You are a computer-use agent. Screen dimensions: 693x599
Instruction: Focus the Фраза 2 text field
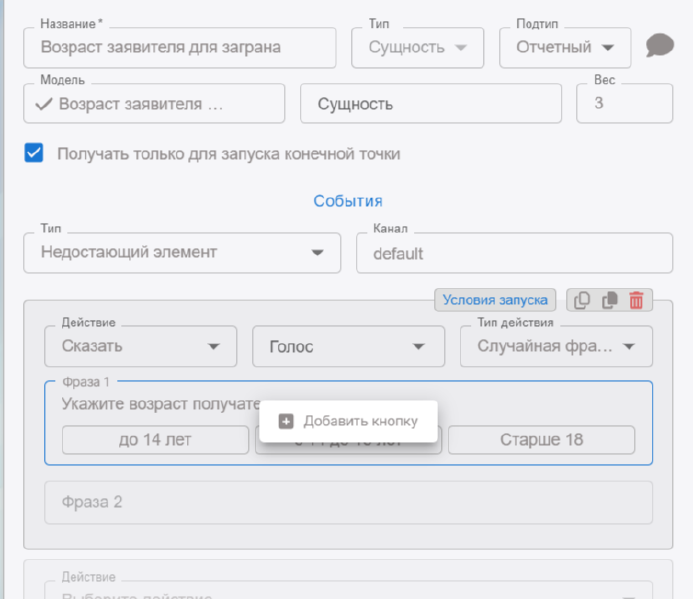tap(348, 502)
